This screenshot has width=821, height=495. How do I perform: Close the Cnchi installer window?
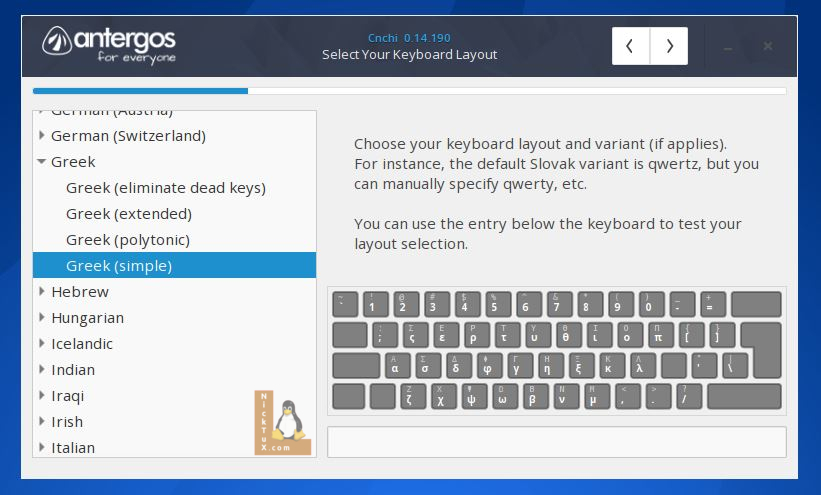coord(768,47)
